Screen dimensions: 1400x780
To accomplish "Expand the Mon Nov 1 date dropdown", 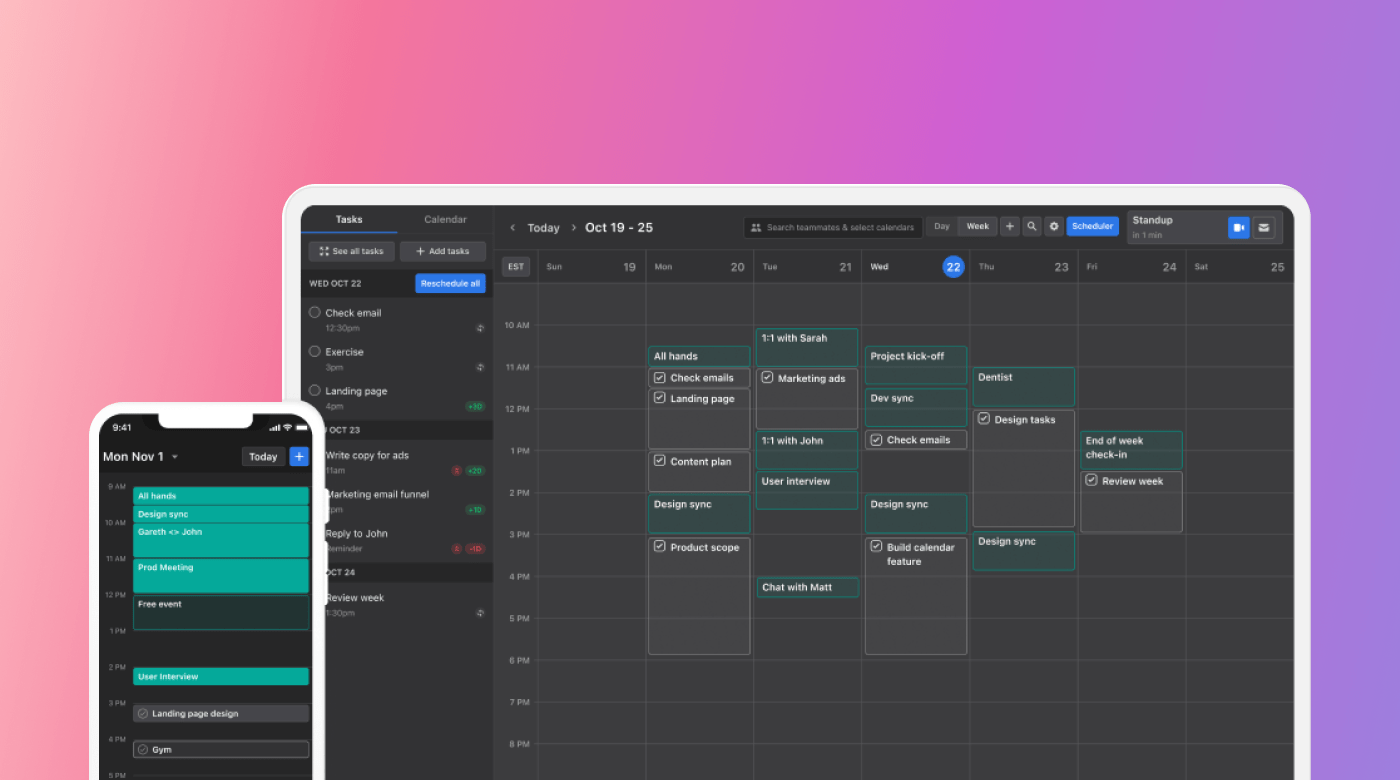I will click(x=175, y=457).
